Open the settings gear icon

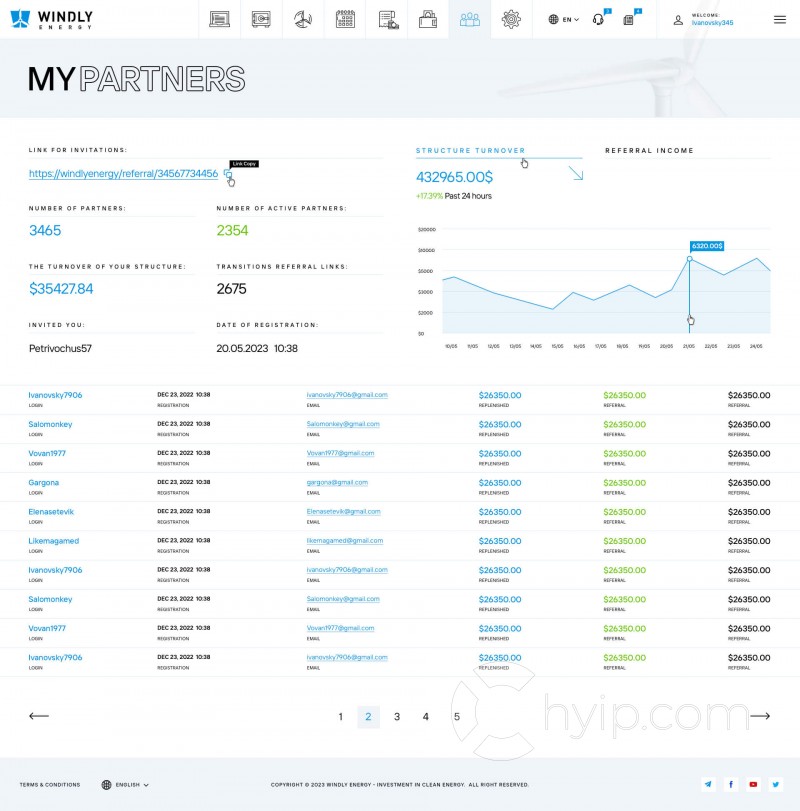(511, 19)
